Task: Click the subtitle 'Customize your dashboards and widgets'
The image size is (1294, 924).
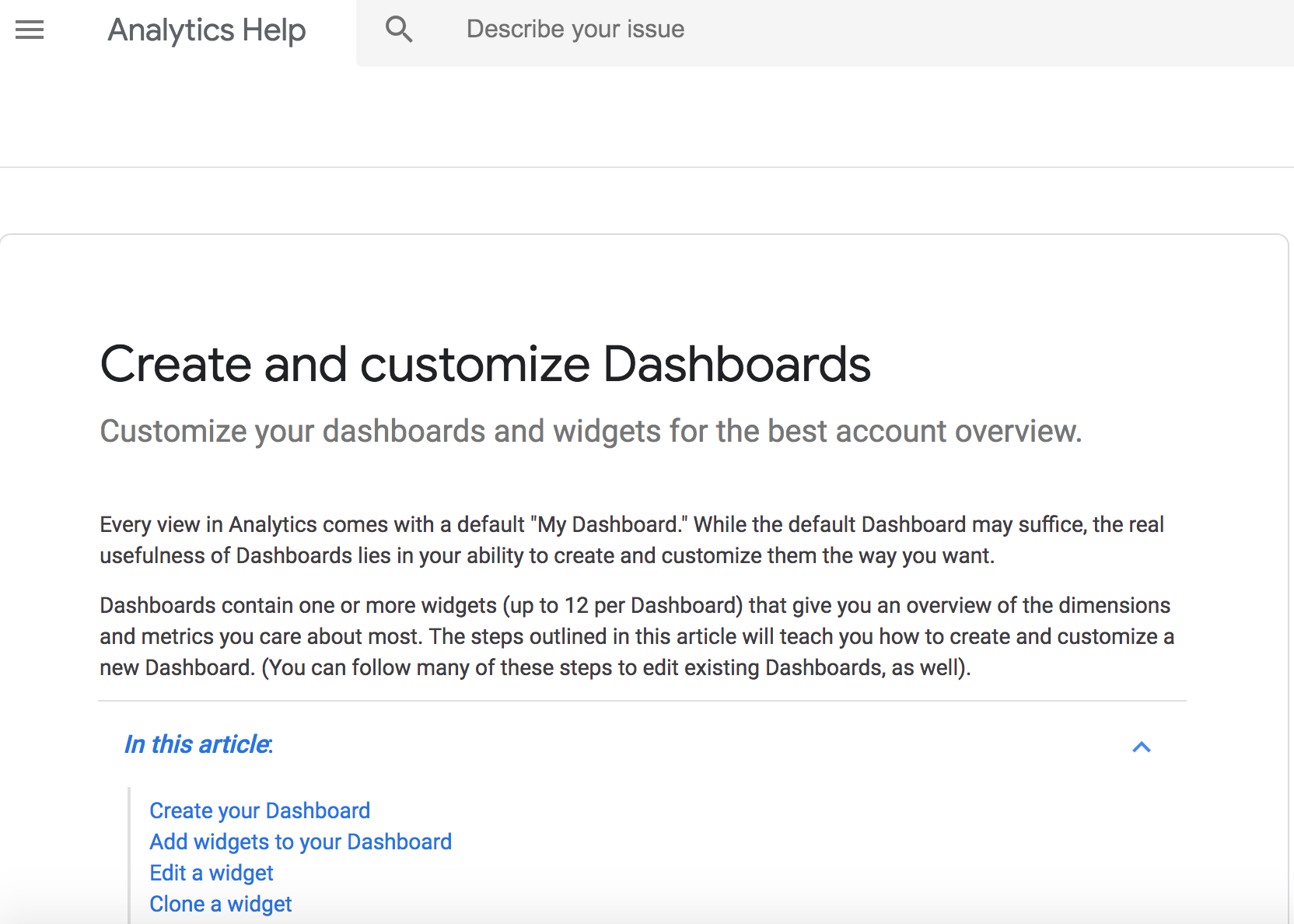Action: pyautogui.click(x=591, y=431)
